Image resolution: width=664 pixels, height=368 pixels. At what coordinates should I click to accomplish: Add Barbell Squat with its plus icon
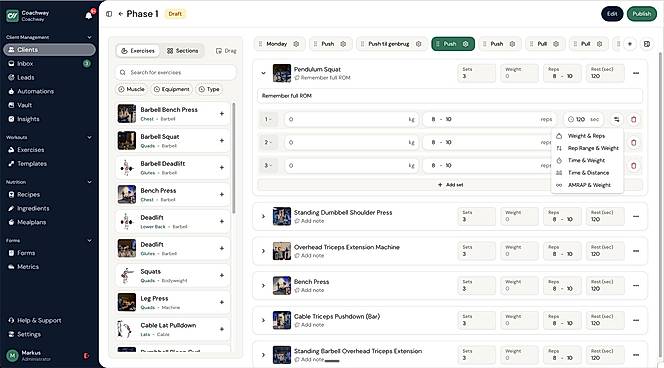[221, 141]
